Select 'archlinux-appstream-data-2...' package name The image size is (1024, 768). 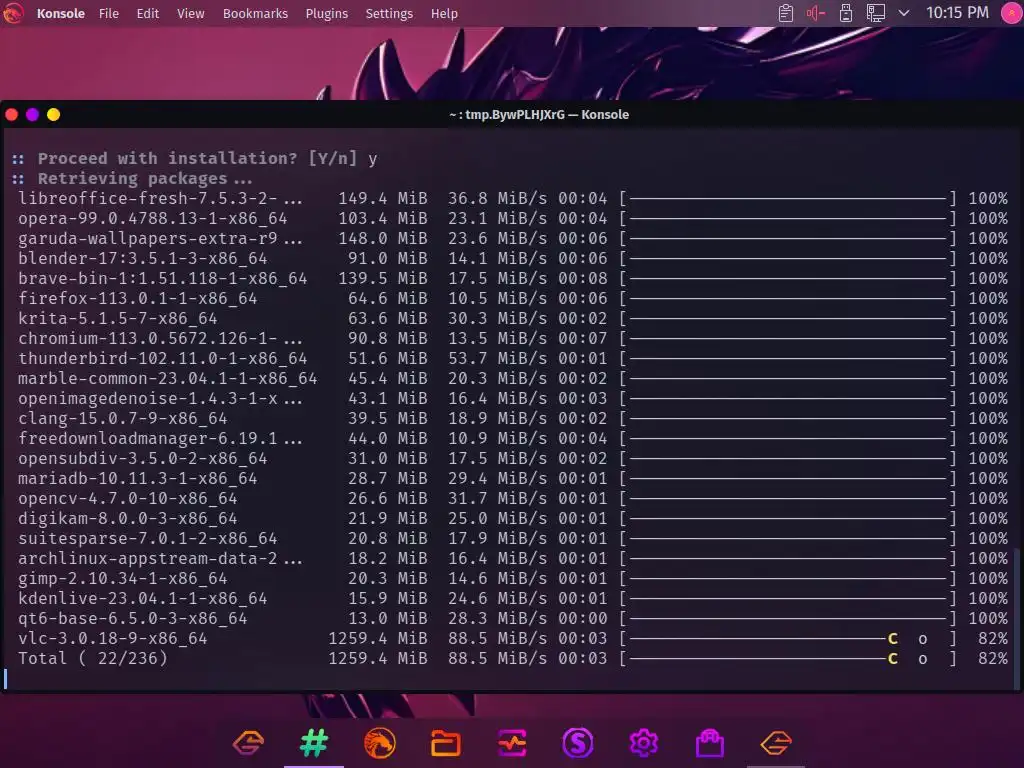pyautogui.click(x=160, y=558)
